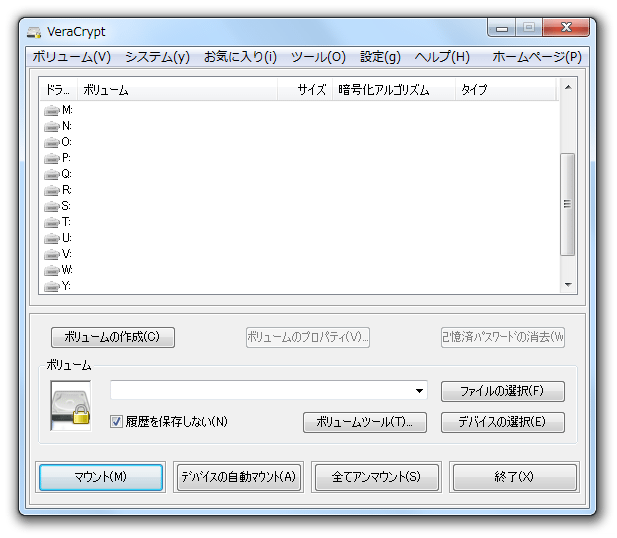
Task: Click the タイプ column header
Action: click(505, 90)
